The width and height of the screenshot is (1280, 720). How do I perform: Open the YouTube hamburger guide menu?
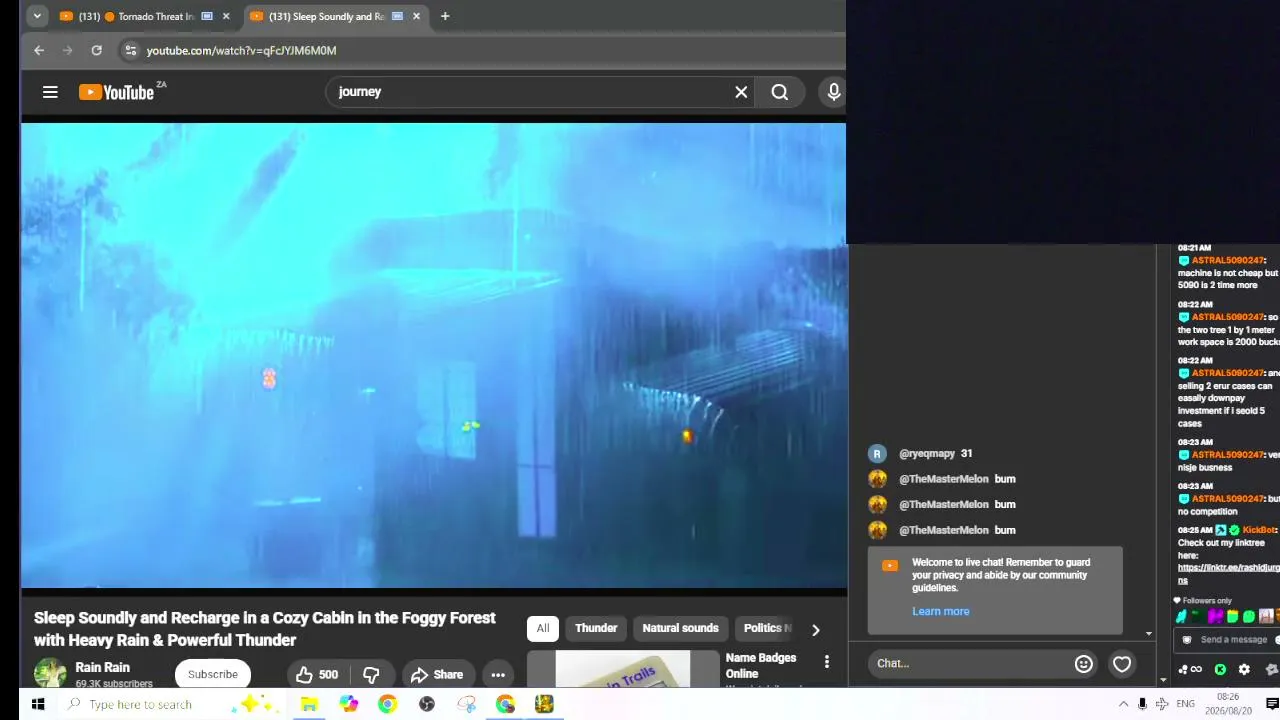coord(50,92)
